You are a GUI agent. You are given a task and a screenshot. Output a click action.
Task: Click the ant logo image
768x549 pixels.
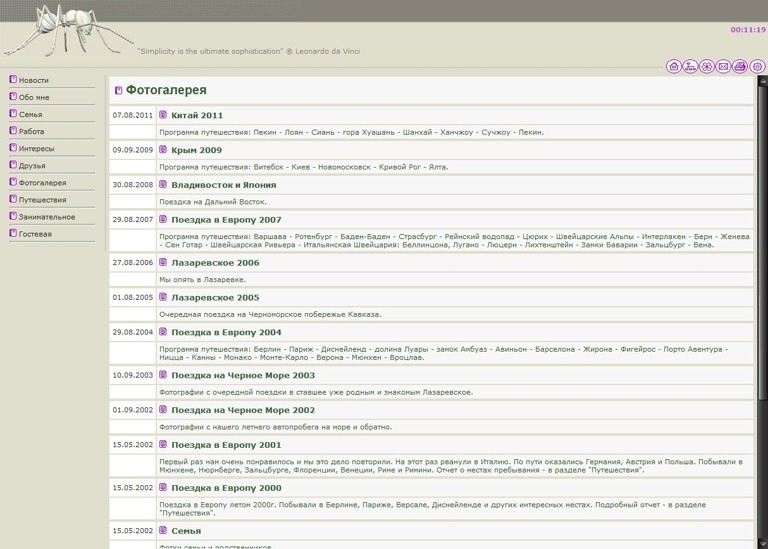pyautogui.click(x=68, y=29)
